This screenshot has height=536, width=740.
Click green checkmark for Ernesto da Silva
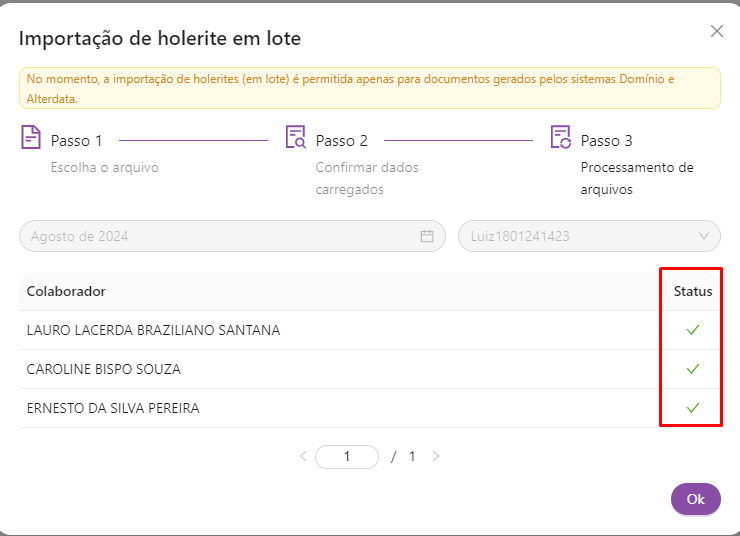(692, 408)
